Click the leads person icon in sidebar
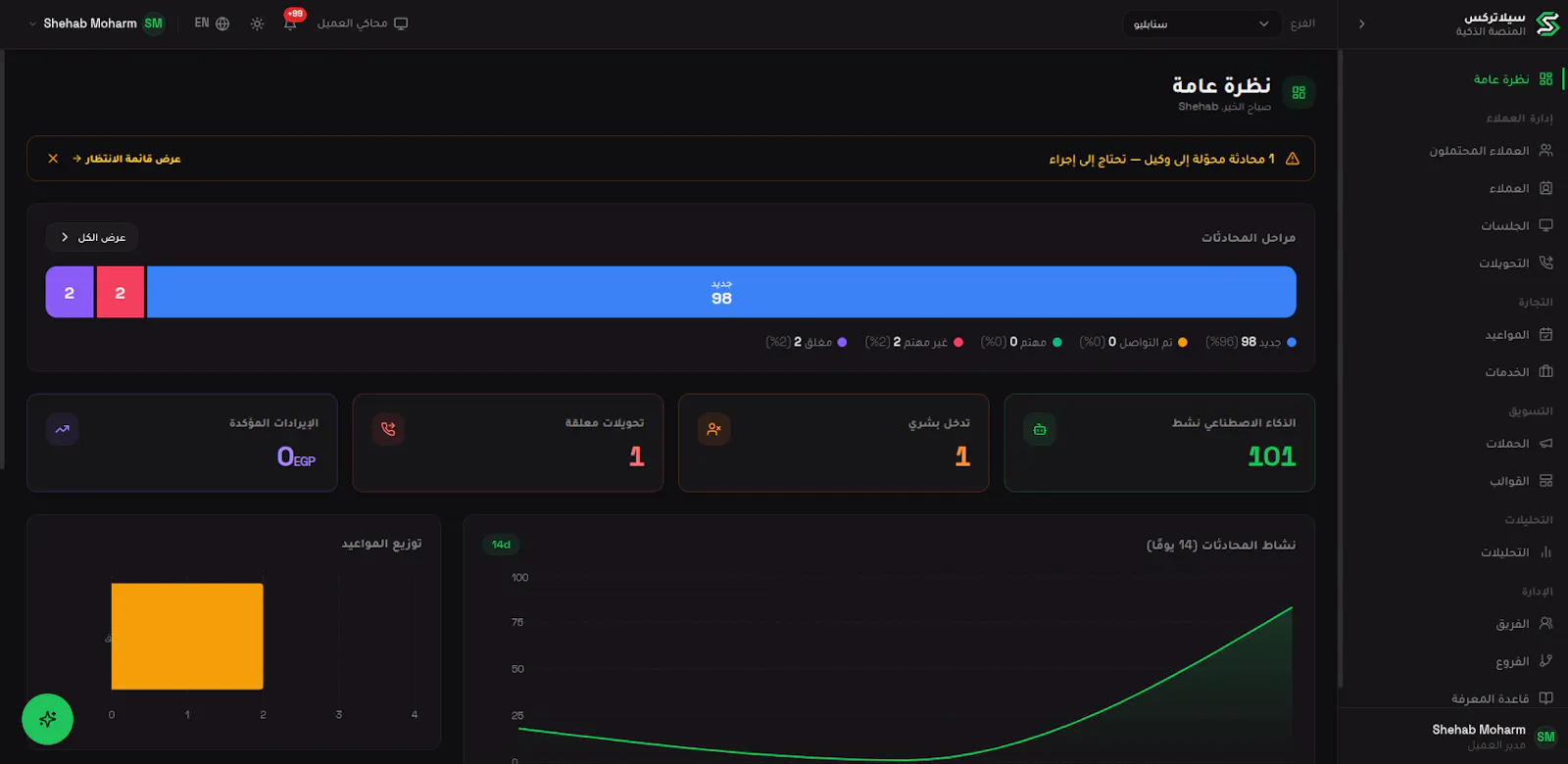1568x764 pixels. [1545, 151]
